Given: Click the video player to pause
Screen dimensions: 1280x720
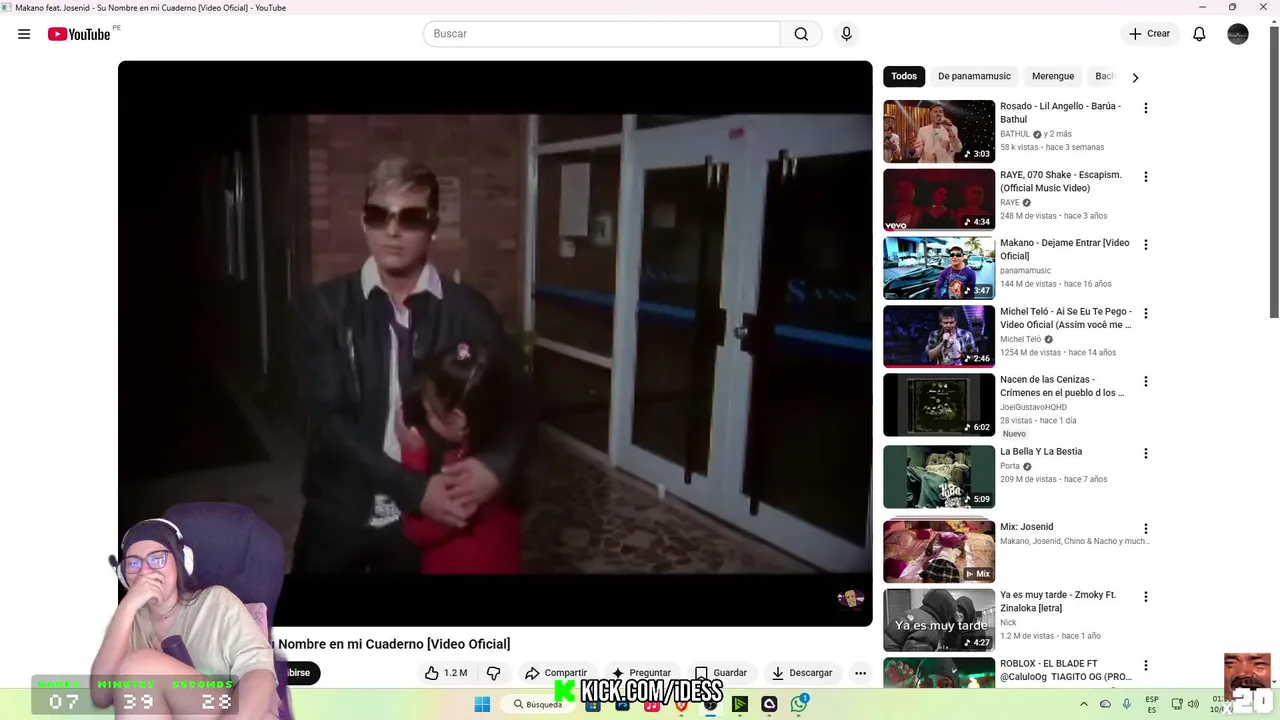Looking at the screenshot, I should click(495, 343).
